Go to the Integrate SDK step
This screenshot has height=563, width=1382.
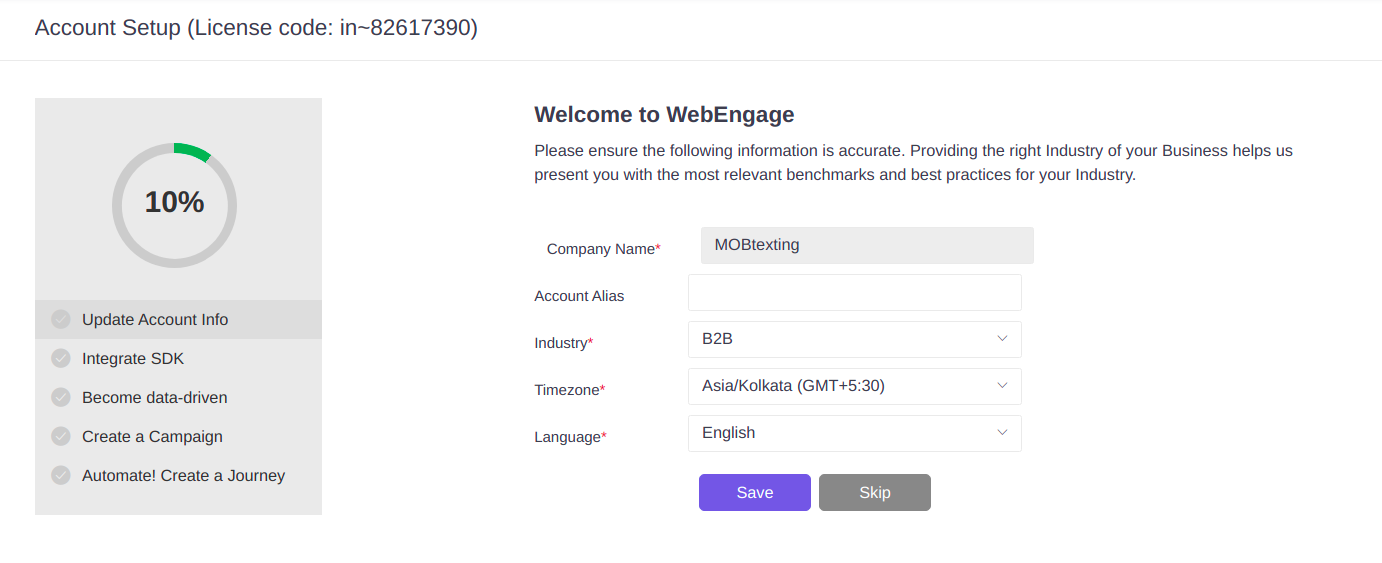pos(178,358)
